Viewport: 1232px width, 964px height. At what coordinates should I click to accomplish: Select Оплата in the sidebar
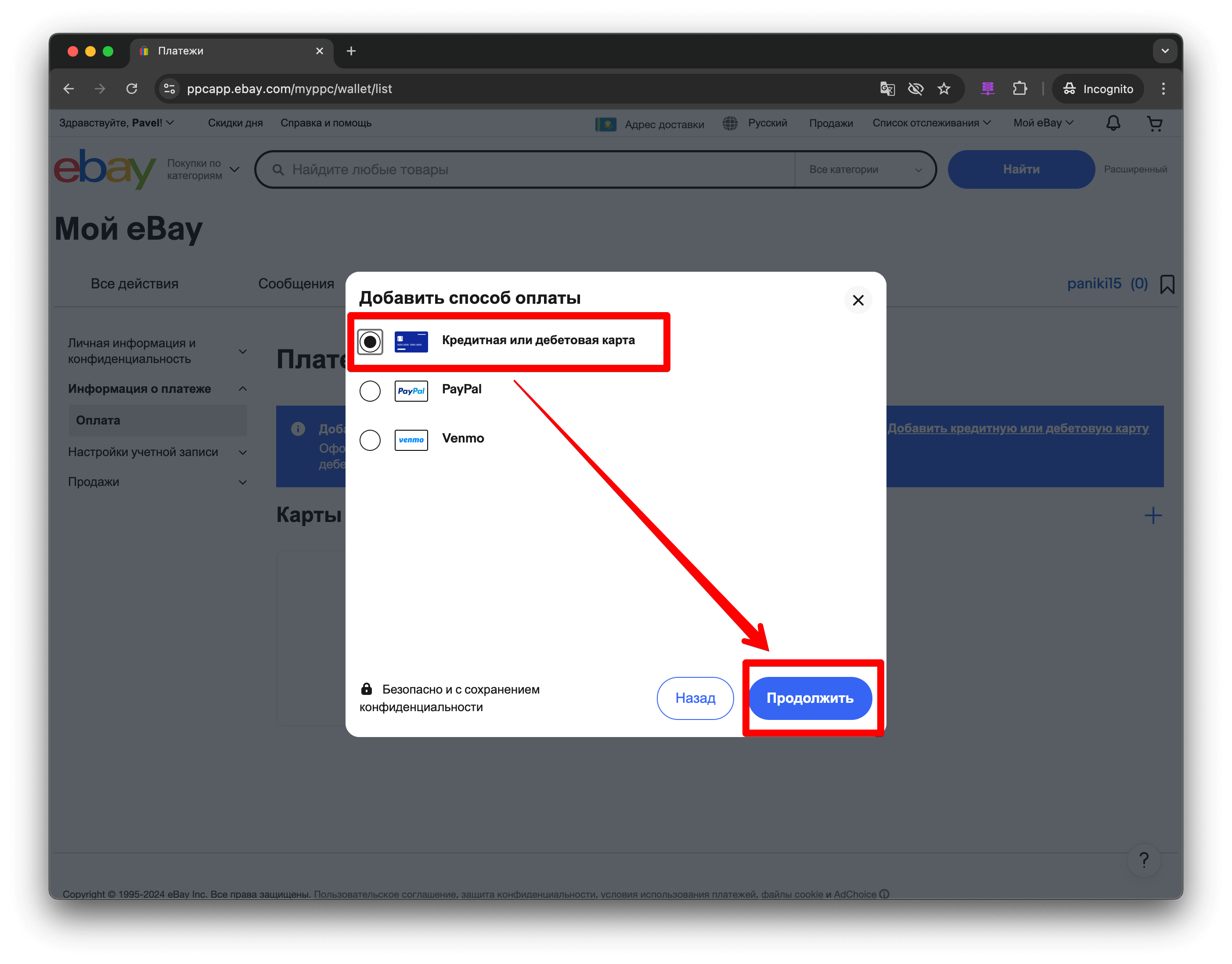point(158,421)
